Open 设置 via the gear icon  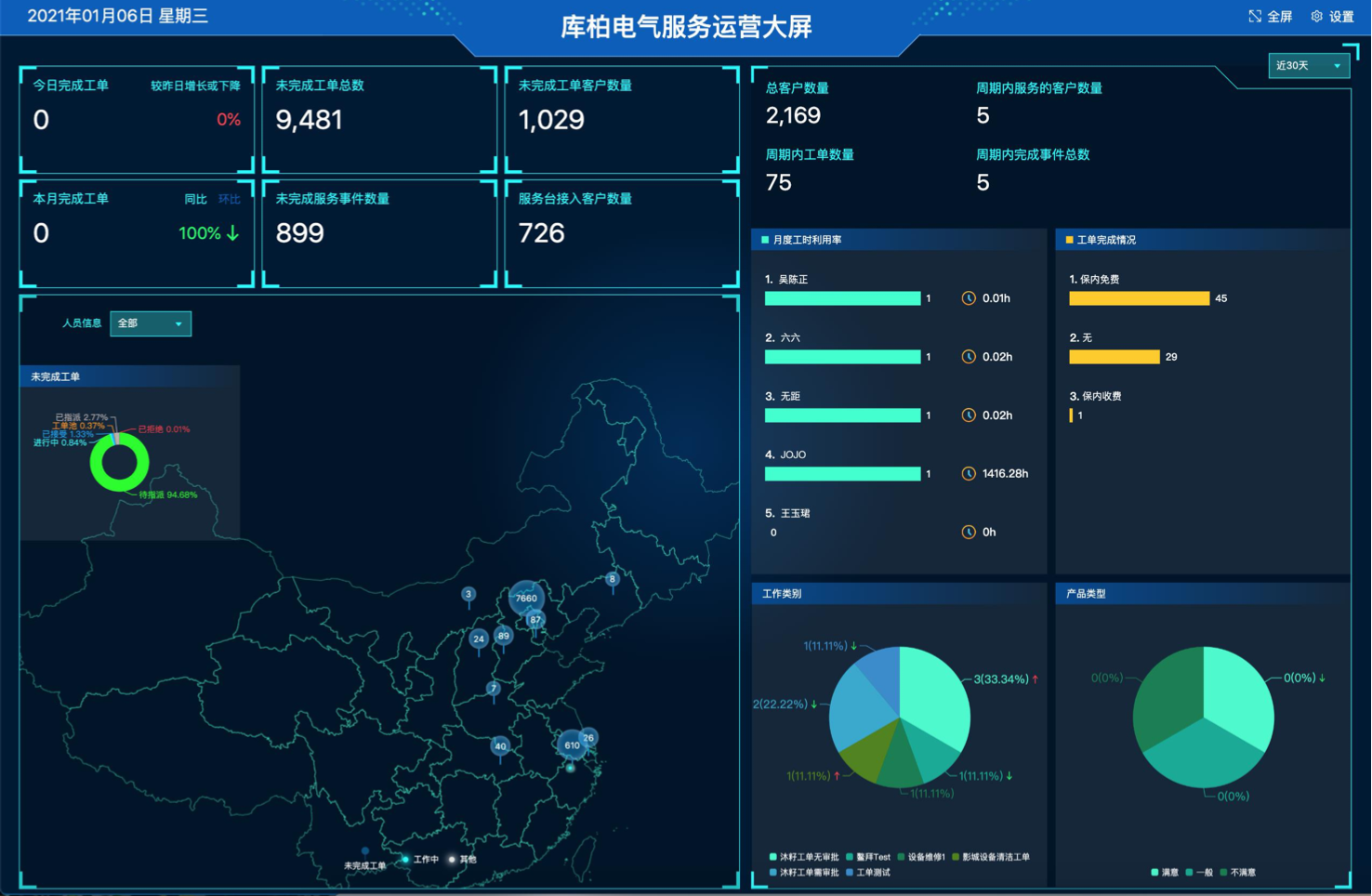1316,17
